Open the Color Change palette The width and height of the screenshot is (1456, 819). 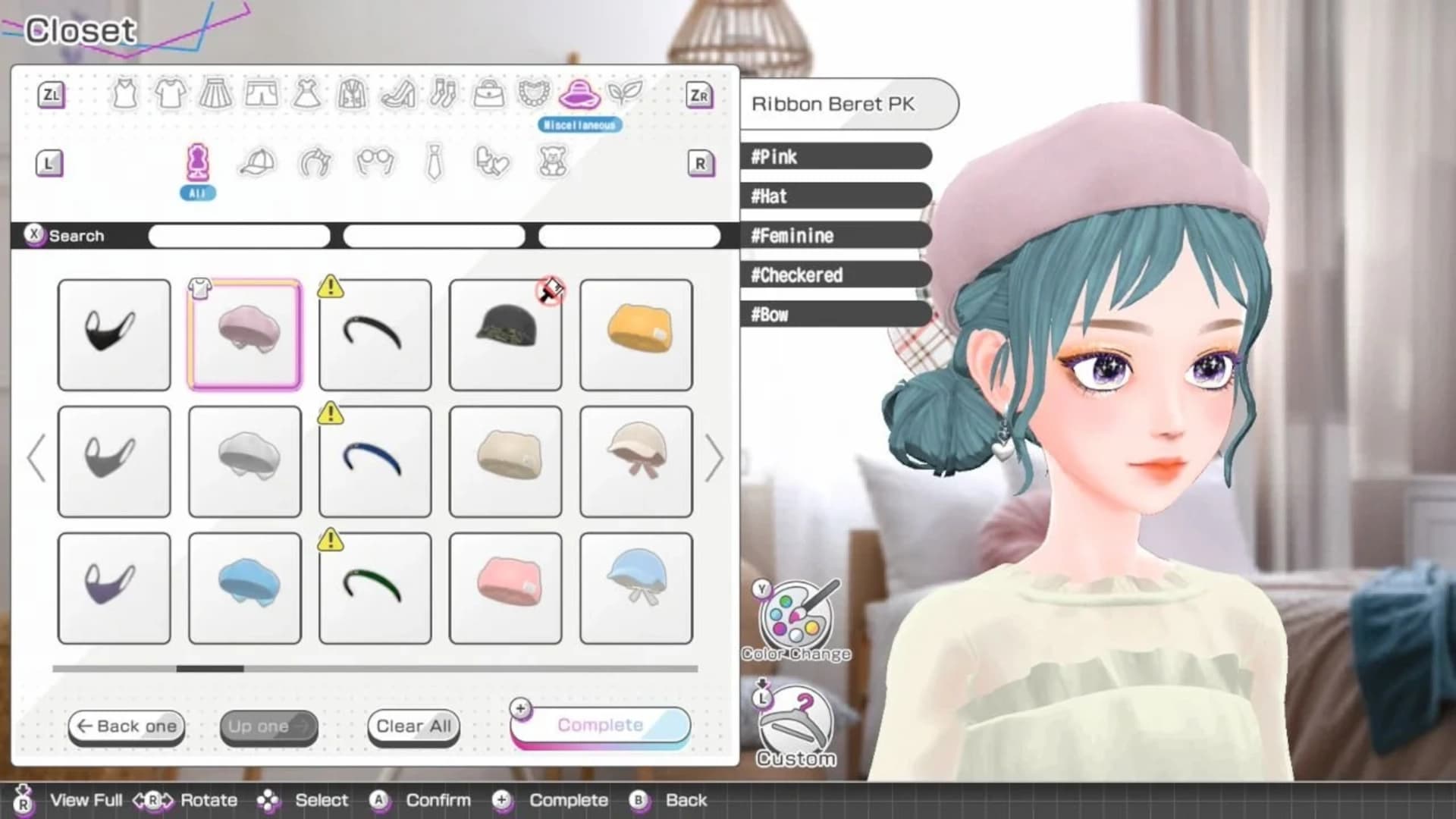click(x=796, y=622)
